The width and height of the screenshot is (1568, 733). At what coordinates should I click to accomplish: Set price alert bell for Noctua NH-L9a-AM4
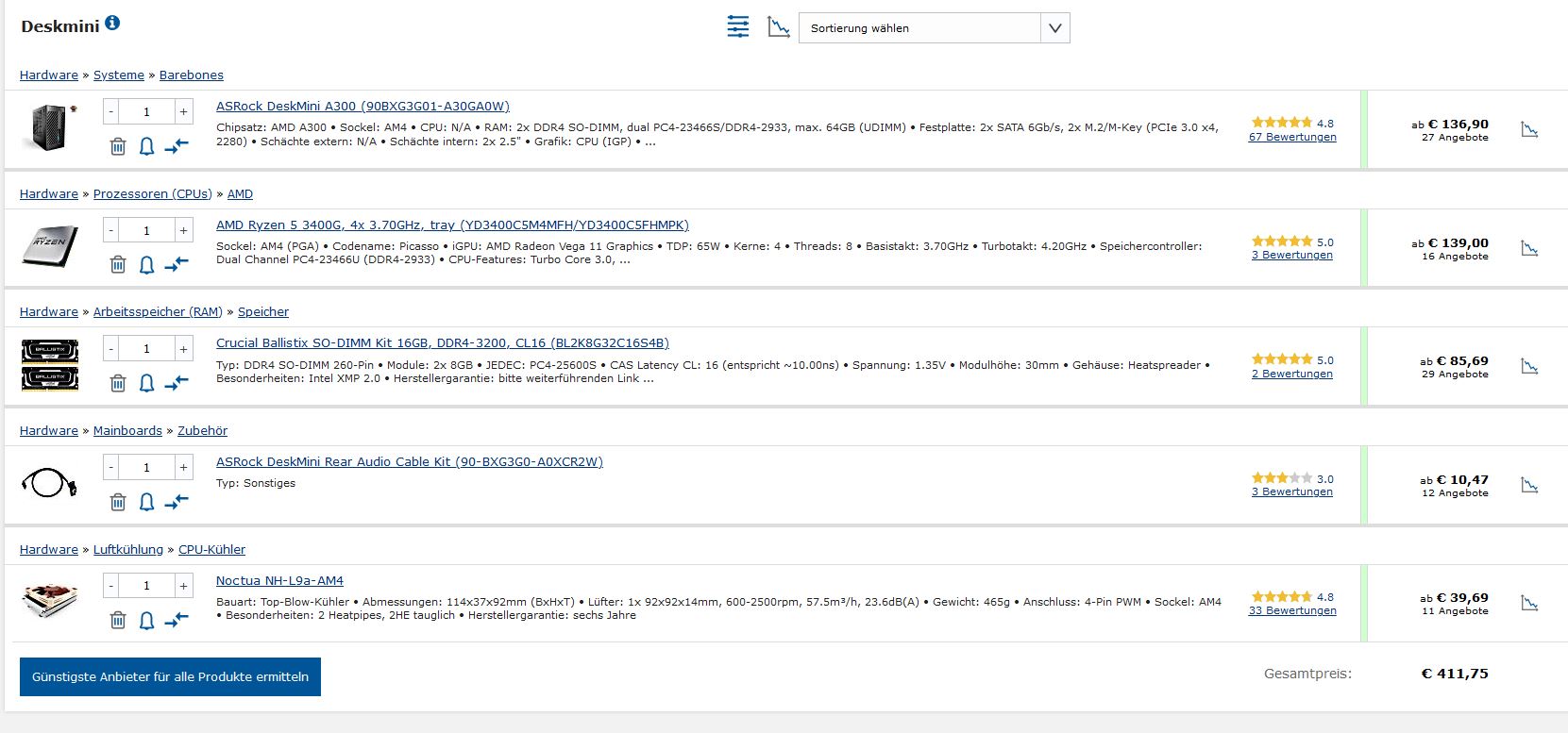click(147, 620)
